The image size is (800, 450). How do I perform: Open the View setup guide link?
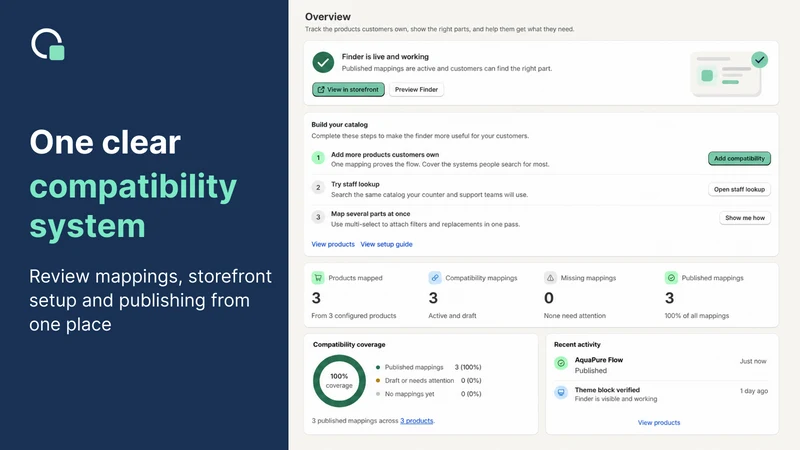386,244
